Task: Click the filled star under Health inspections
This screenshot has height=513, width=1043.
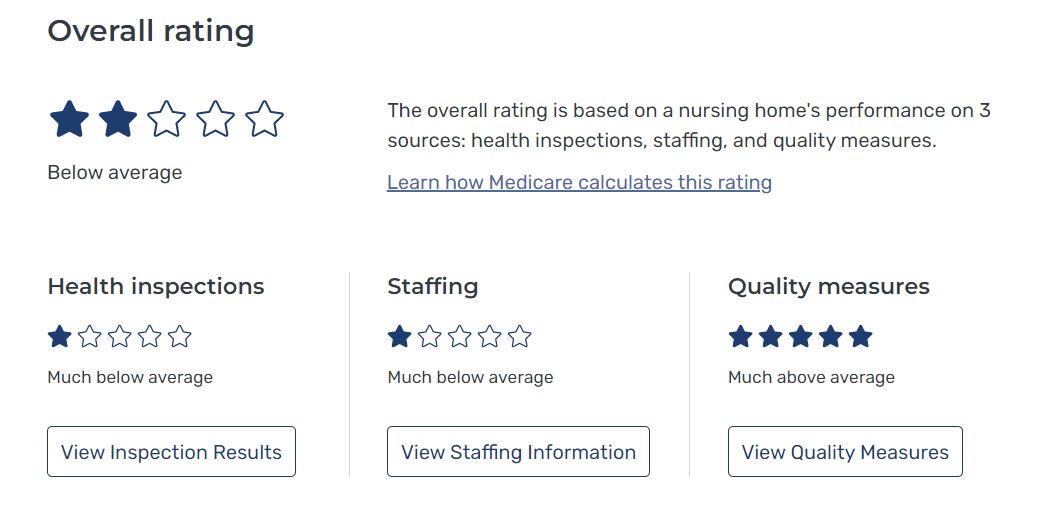Action: pyautogui.click(x=60, y=337)
